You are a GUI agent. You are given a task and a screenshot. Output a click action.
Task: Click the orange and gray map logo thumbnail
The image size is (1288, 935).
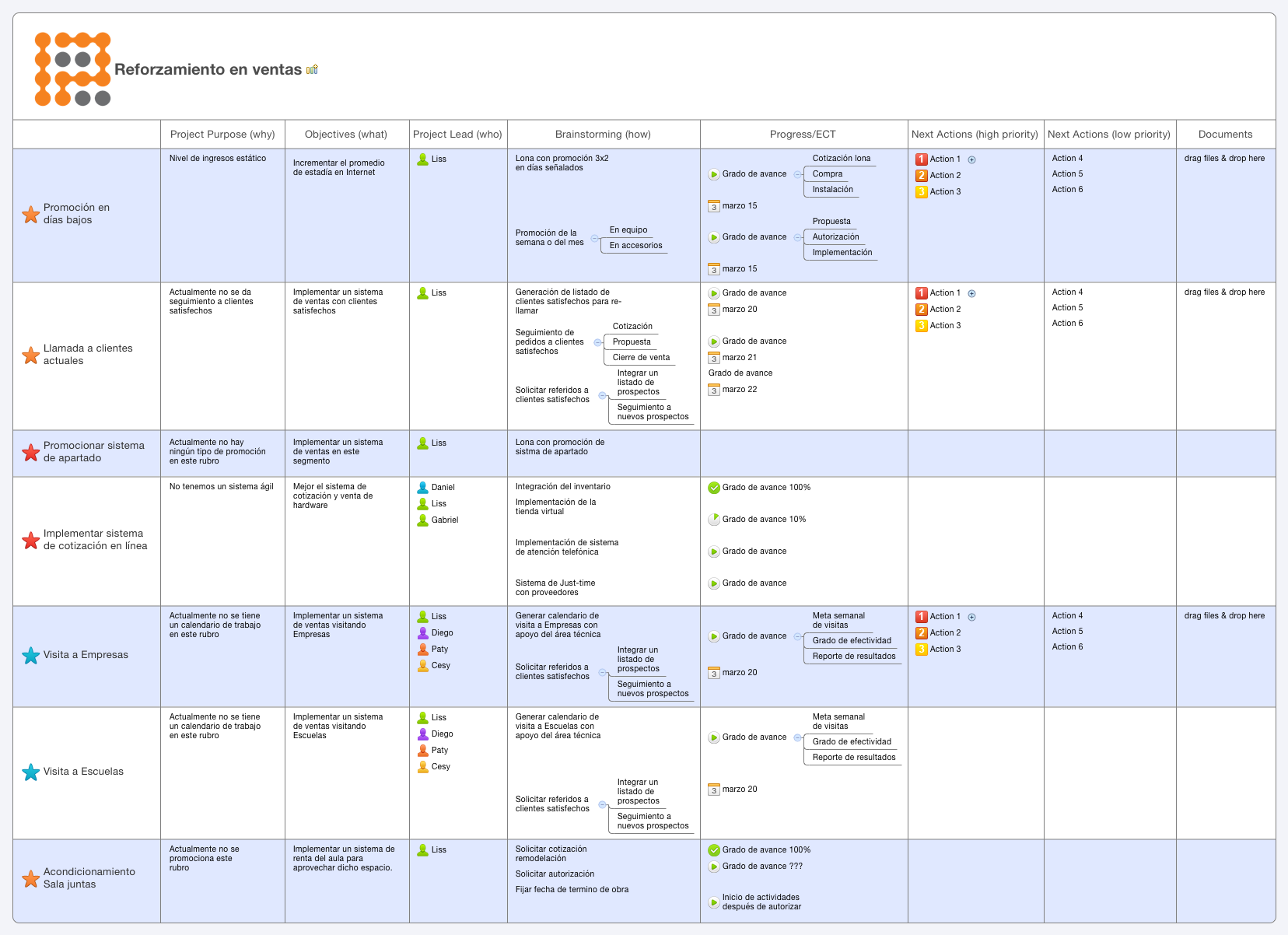pyautogui.click(x=72, y=68)
